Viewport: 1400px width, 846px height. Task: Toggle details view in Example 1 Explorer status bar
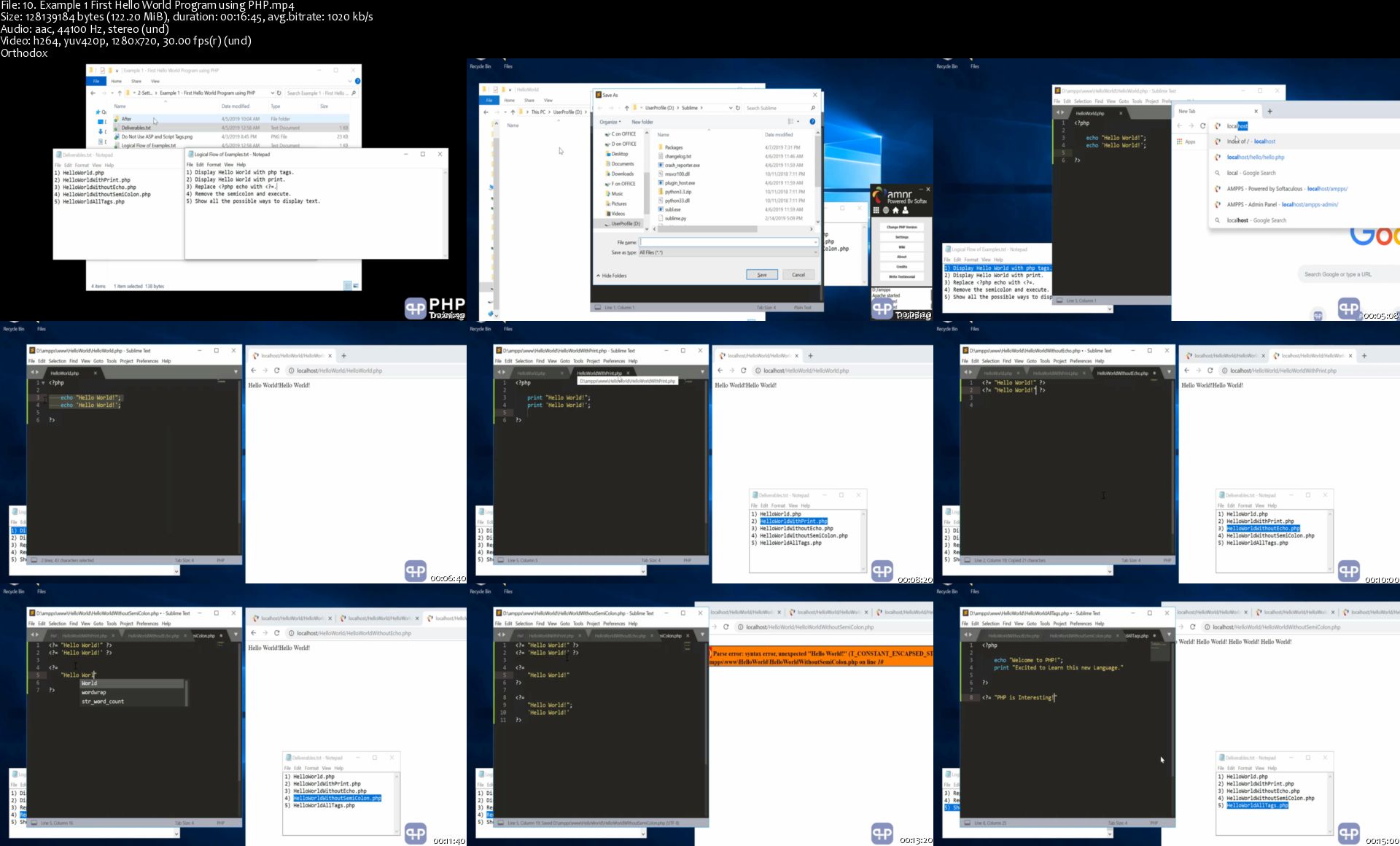(x=348, y=286)
